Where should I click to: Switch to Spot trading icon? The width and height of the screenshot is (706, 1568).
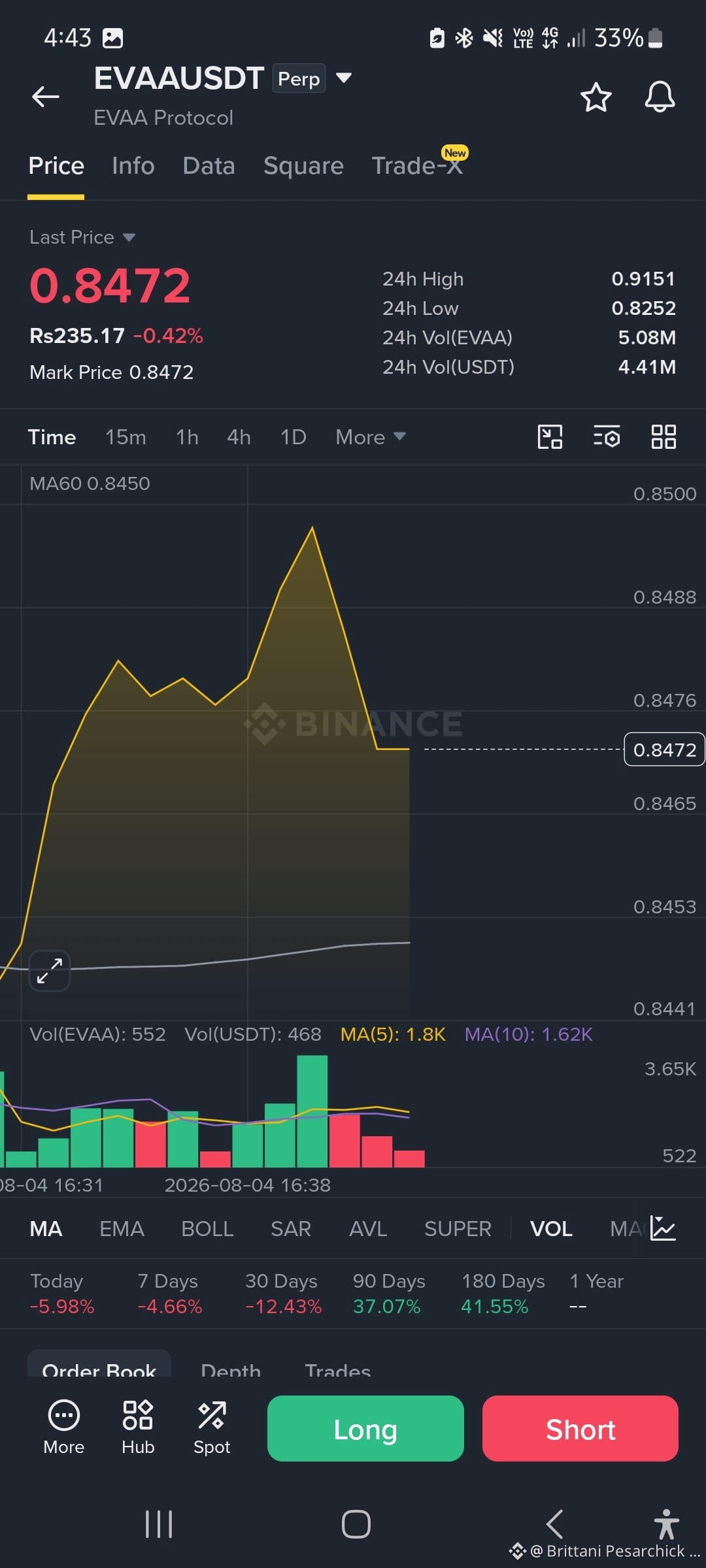(212, 1428)
